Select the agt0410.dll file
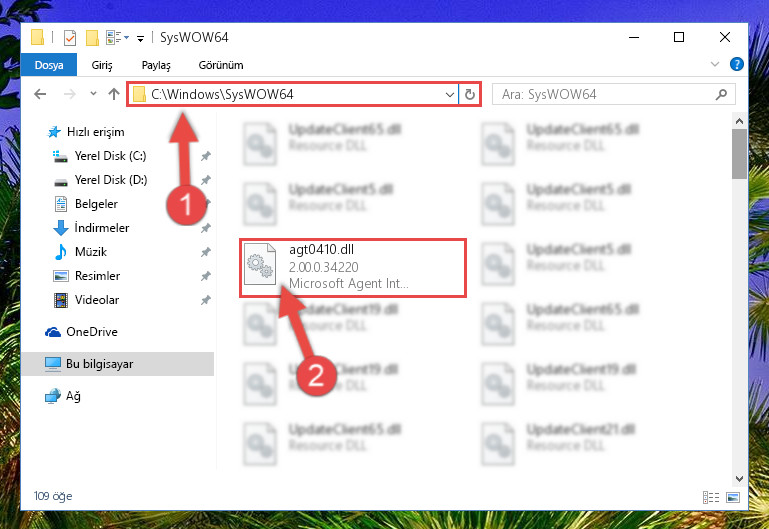Viewport: 769px width, 529px height. point(353,268)
